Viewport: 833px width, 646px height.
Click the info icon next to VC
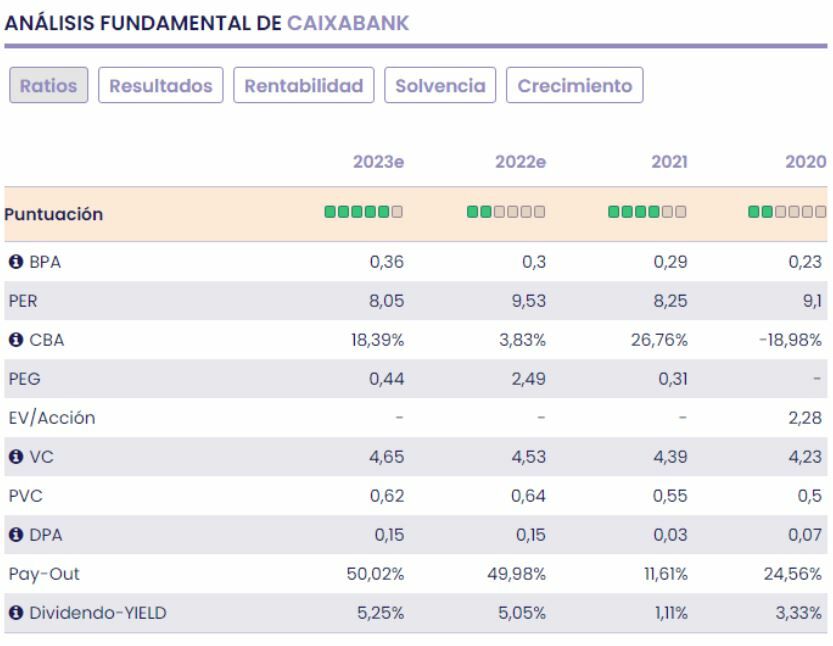click(x=15, y=457)
